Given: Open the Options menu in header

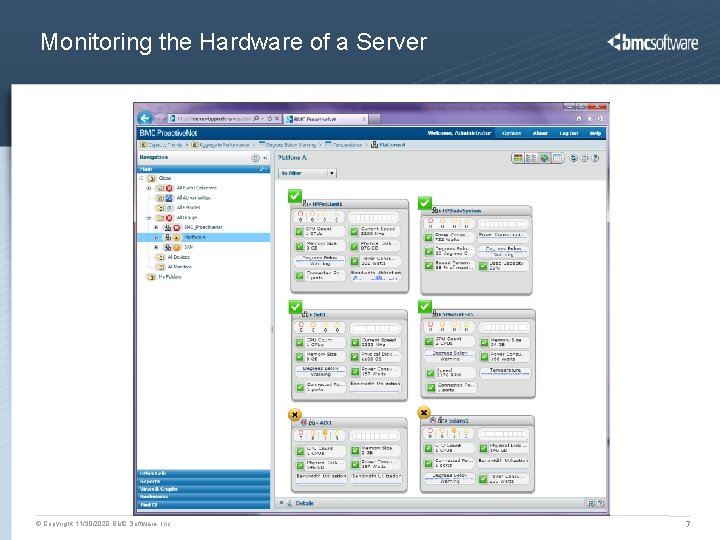Looking at the screenshot, I should [x=512, y=133].
